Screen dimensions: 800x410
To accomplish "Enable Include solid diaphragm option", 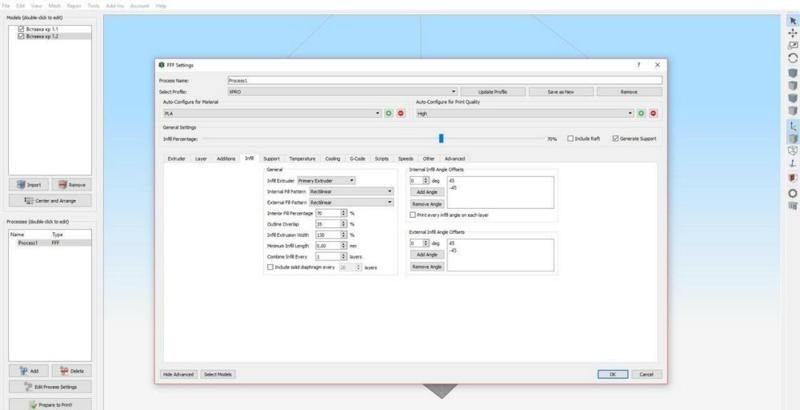I will tap(270, 268).
